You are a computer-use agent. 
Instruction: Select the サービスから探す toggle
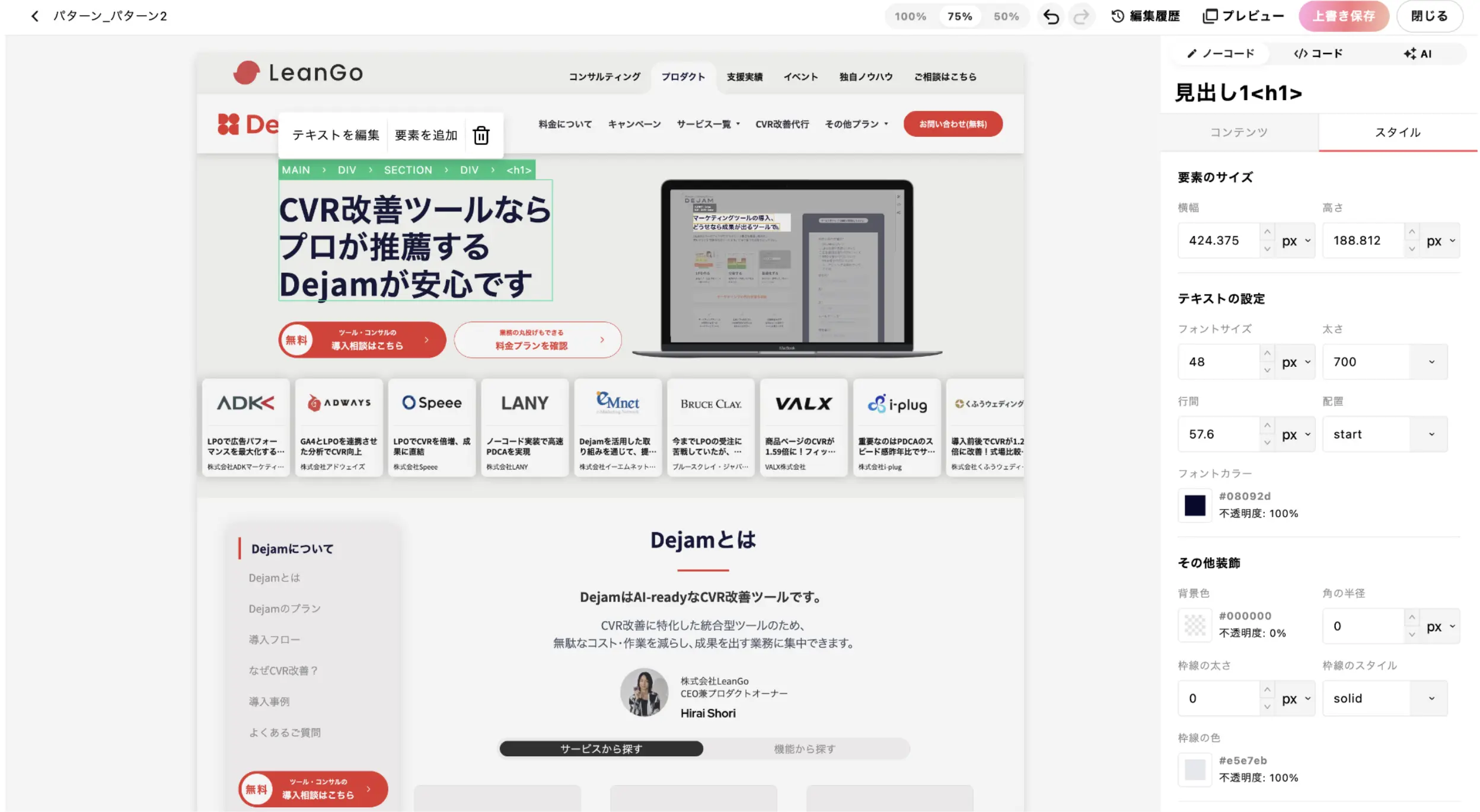click(601, 749)
